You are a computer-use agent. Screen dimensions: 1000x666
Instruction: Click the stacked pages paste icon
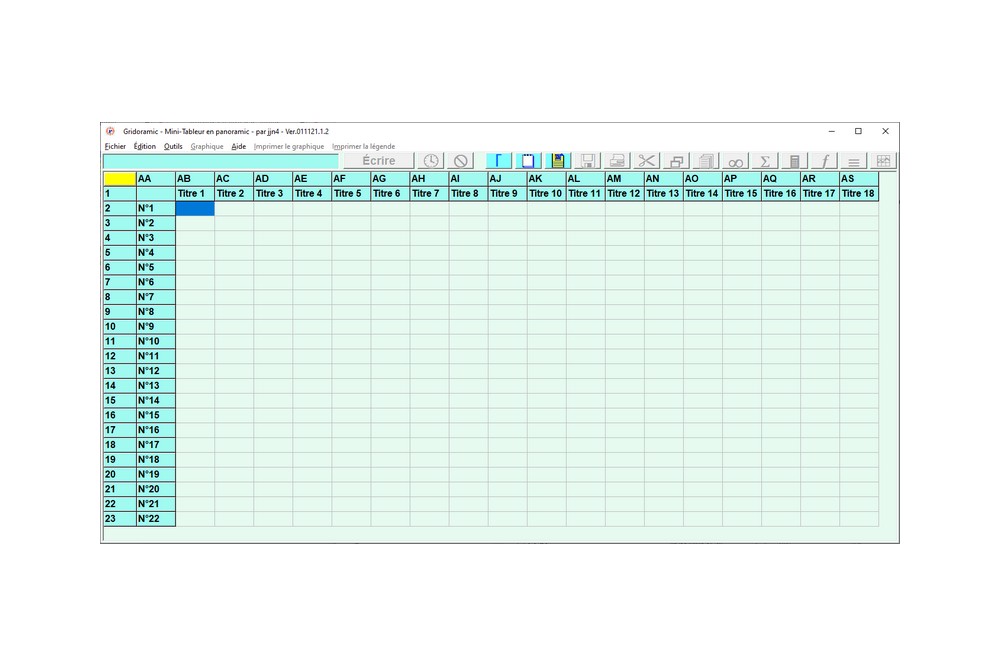[x=706, y=161]
